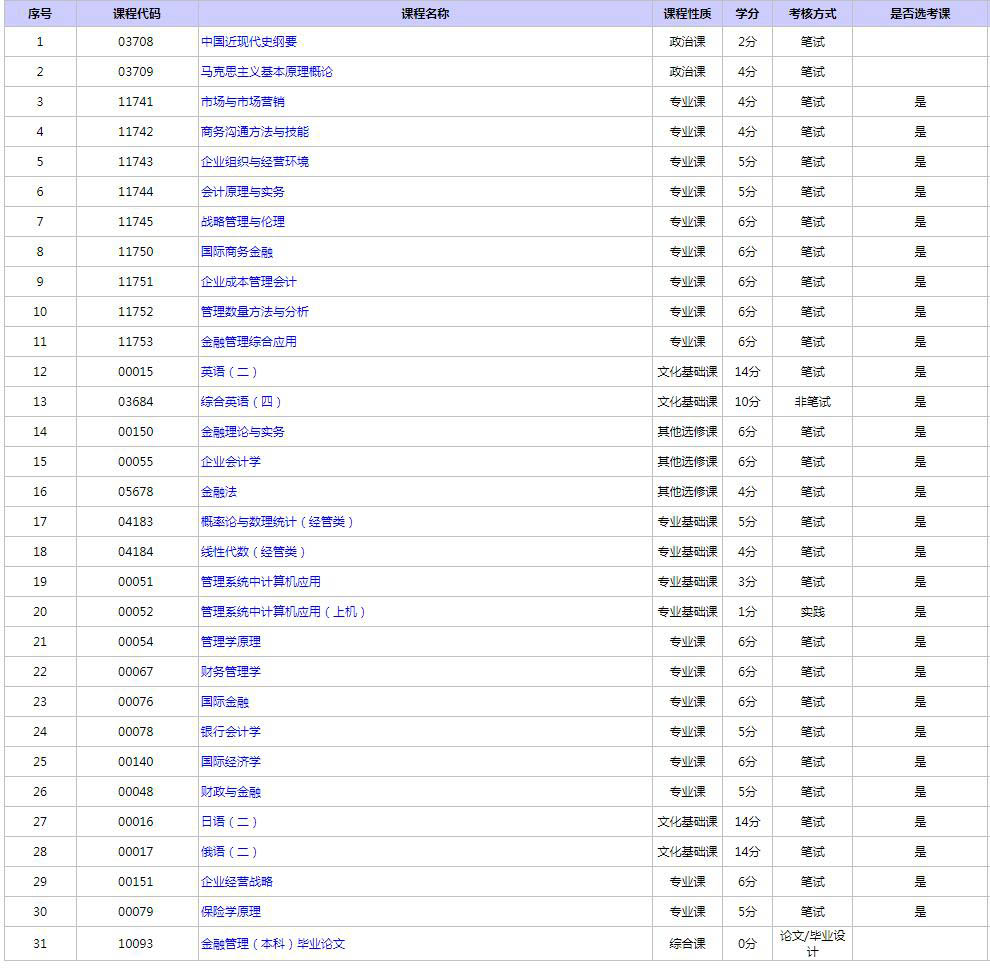The height and width of the screenshot is (968, 990).
Task: Open the 企业成本管理会计 course link
Action: 249,282
